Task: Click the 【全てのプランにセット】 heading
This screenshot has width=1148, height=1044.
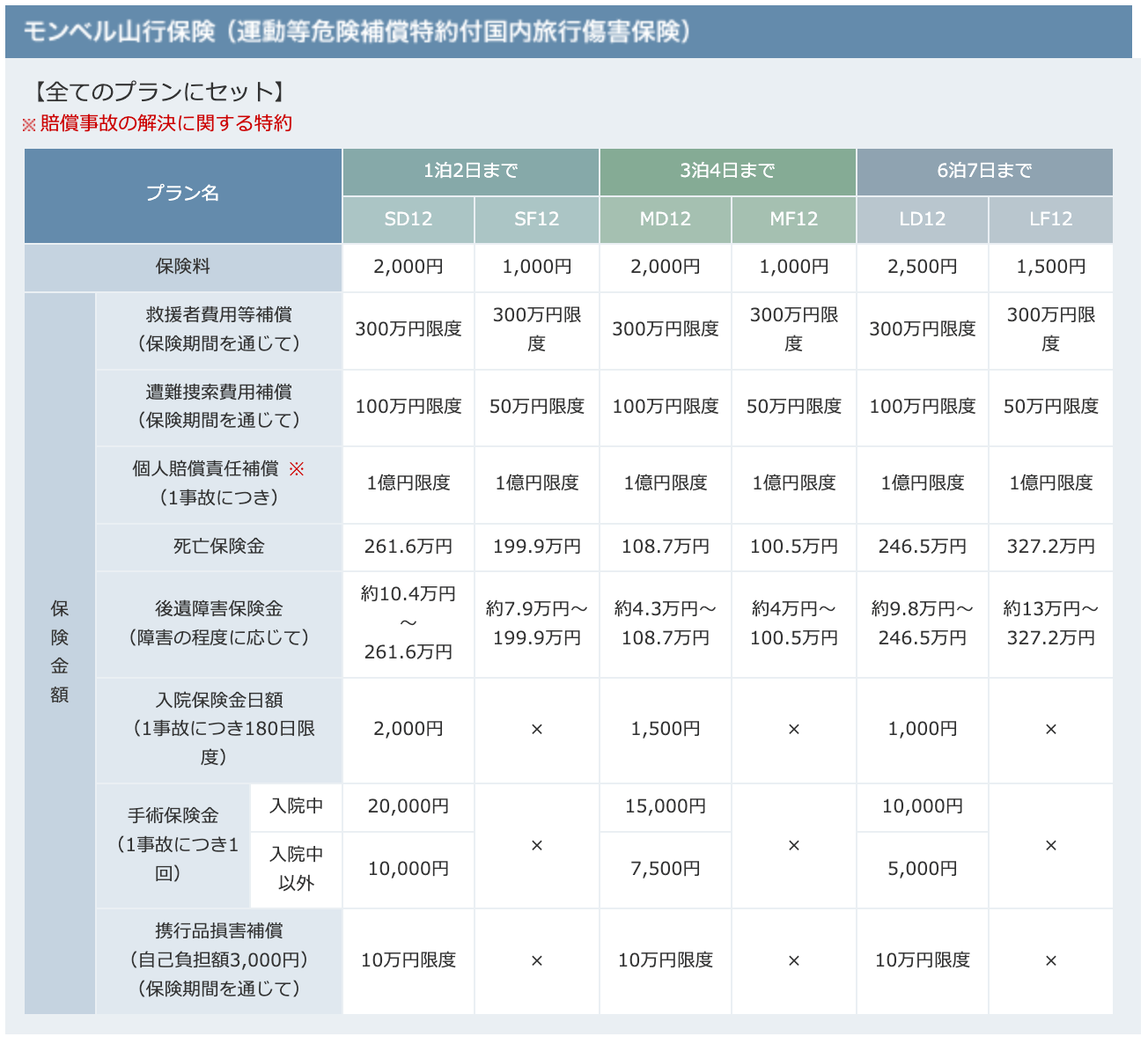Action: (x=158, y=92)
